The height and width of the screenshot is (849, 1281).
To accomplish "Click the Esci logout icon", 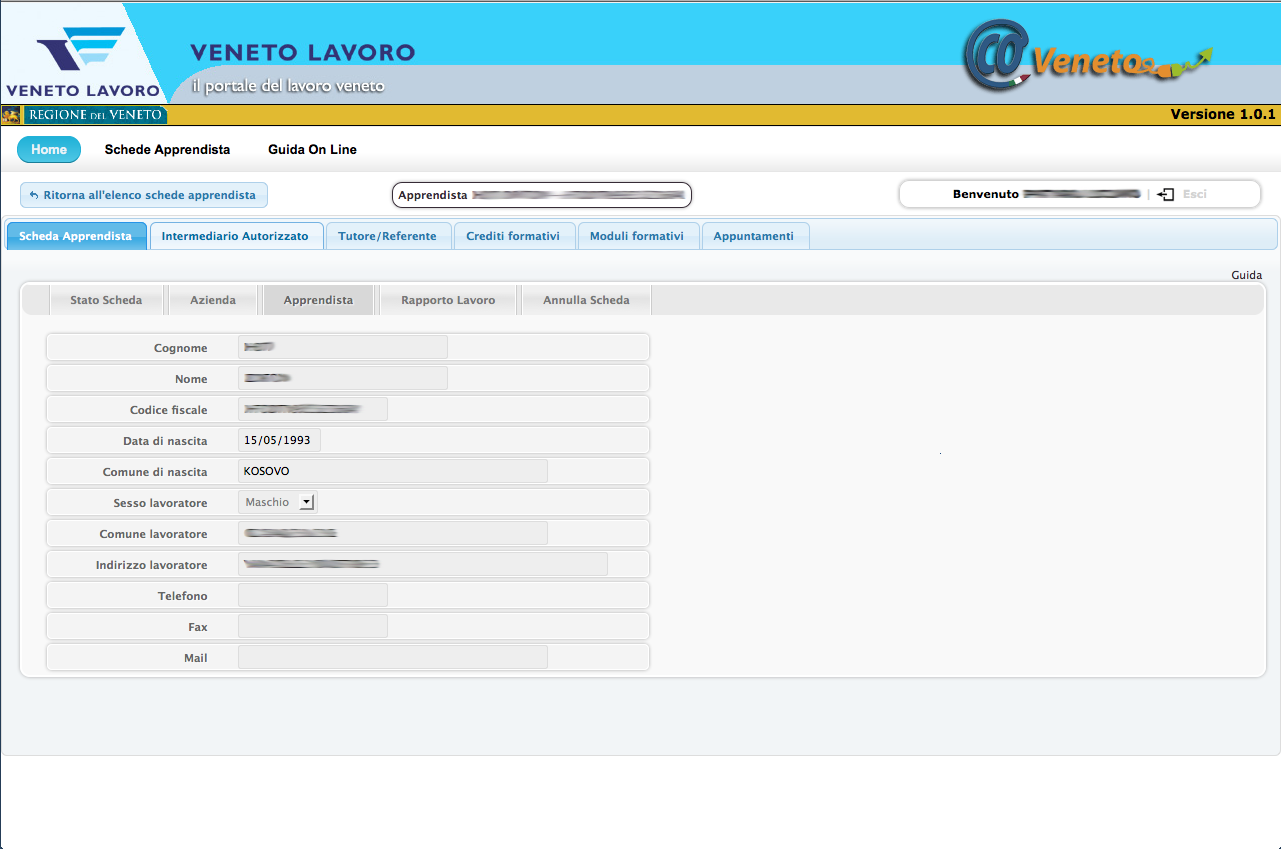I will click(1165, 195).
